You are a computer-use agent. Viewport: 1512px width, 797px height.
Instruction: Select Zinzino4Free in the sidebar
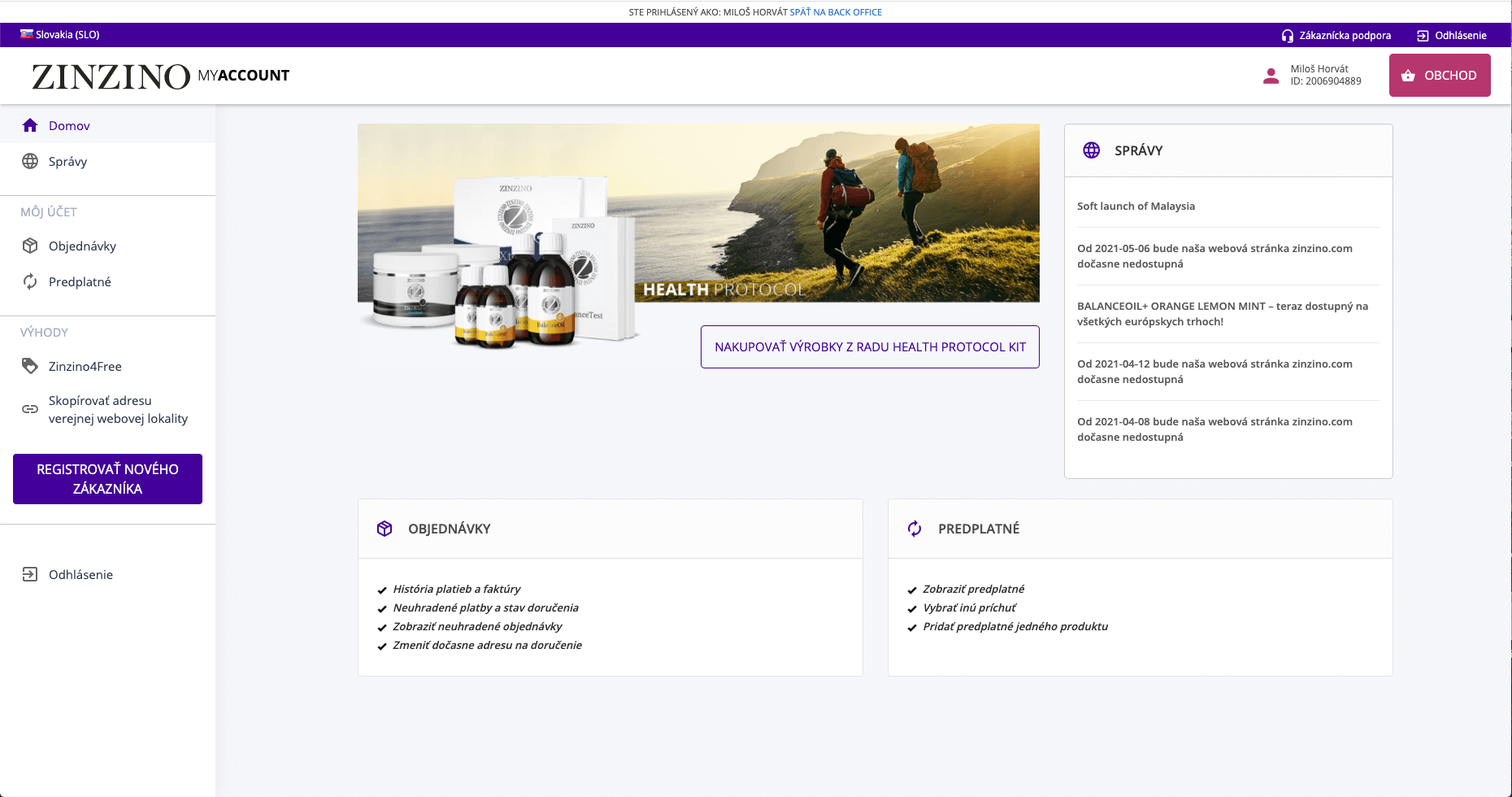[x=107, y=366]
